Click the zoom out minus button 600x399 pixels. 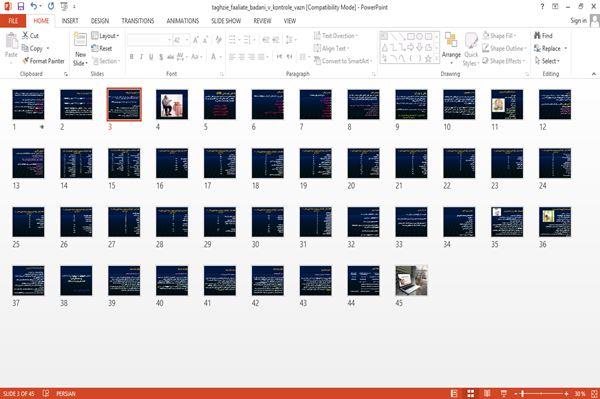(516, 393)
